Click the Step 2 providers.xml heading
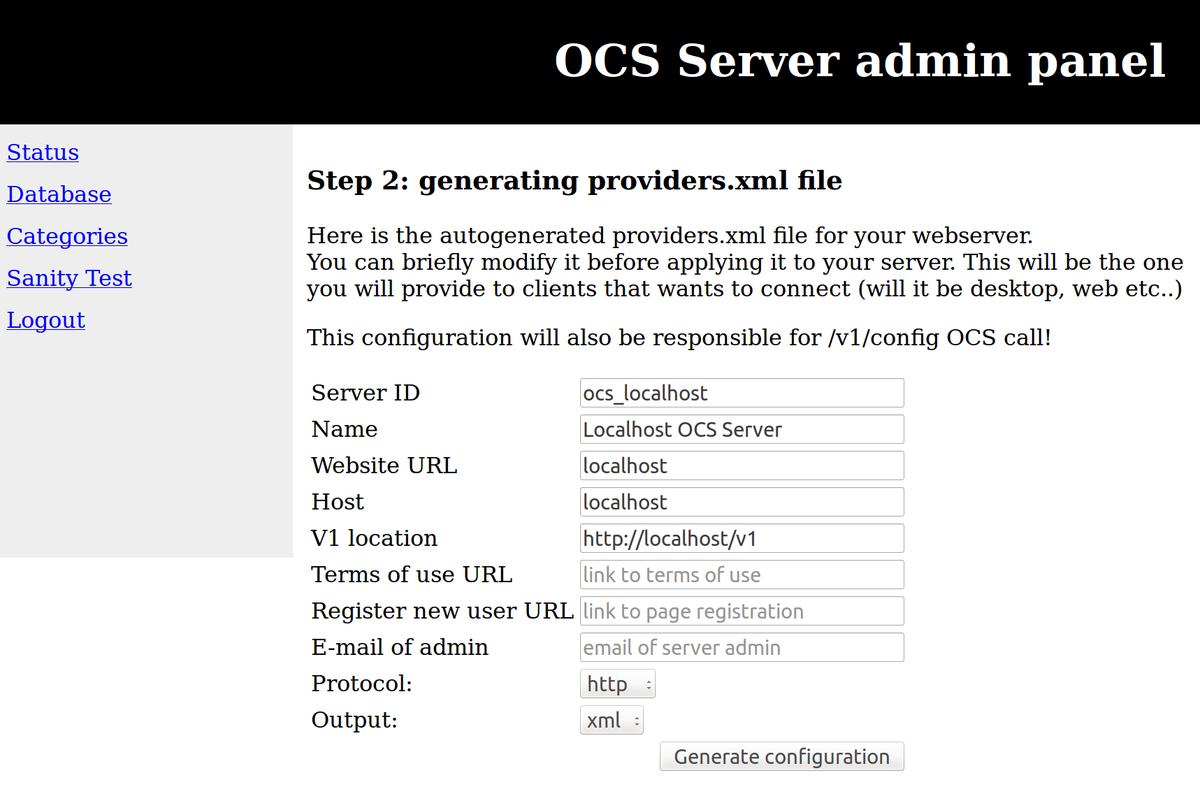Viewport: 1200px width, 787px height. click(x=574, y=181)
